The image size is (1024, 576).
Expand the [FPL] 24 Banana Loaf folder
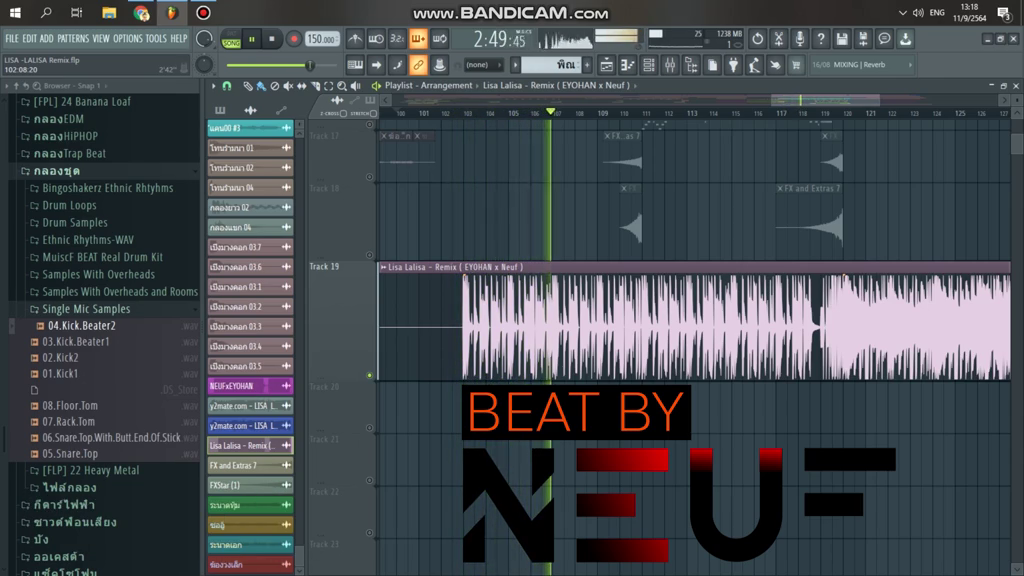76,102
